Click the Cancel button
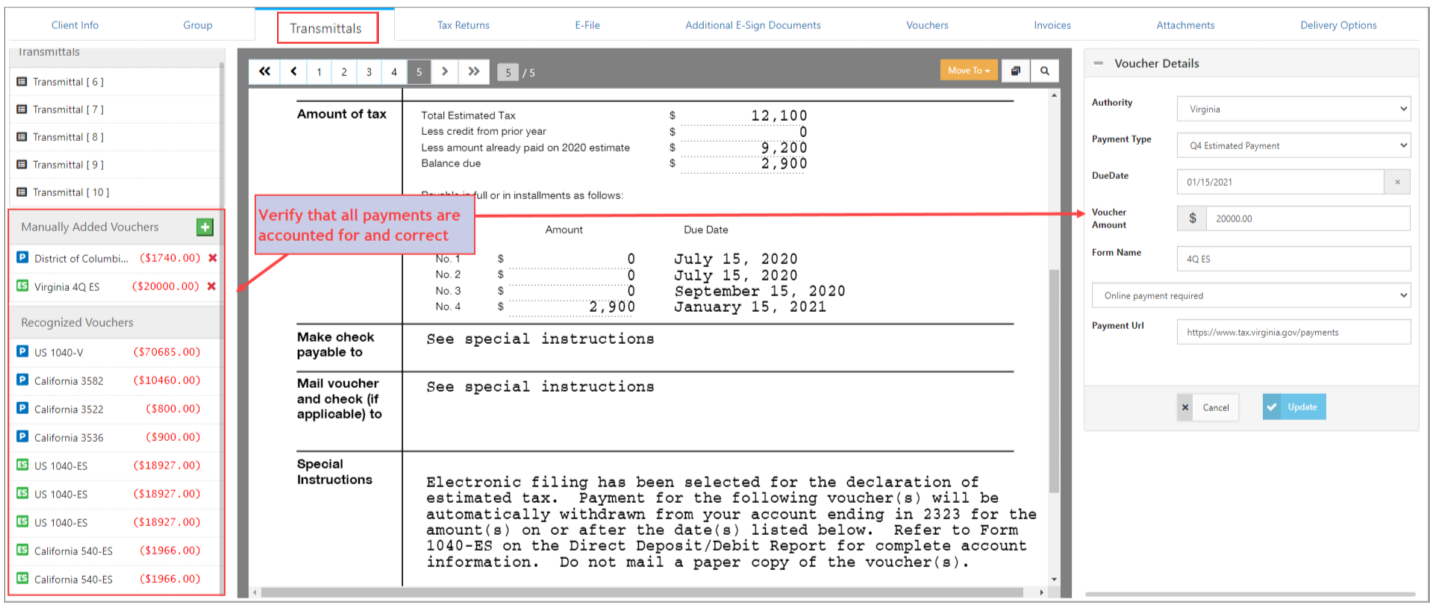 click(1207, 407)
